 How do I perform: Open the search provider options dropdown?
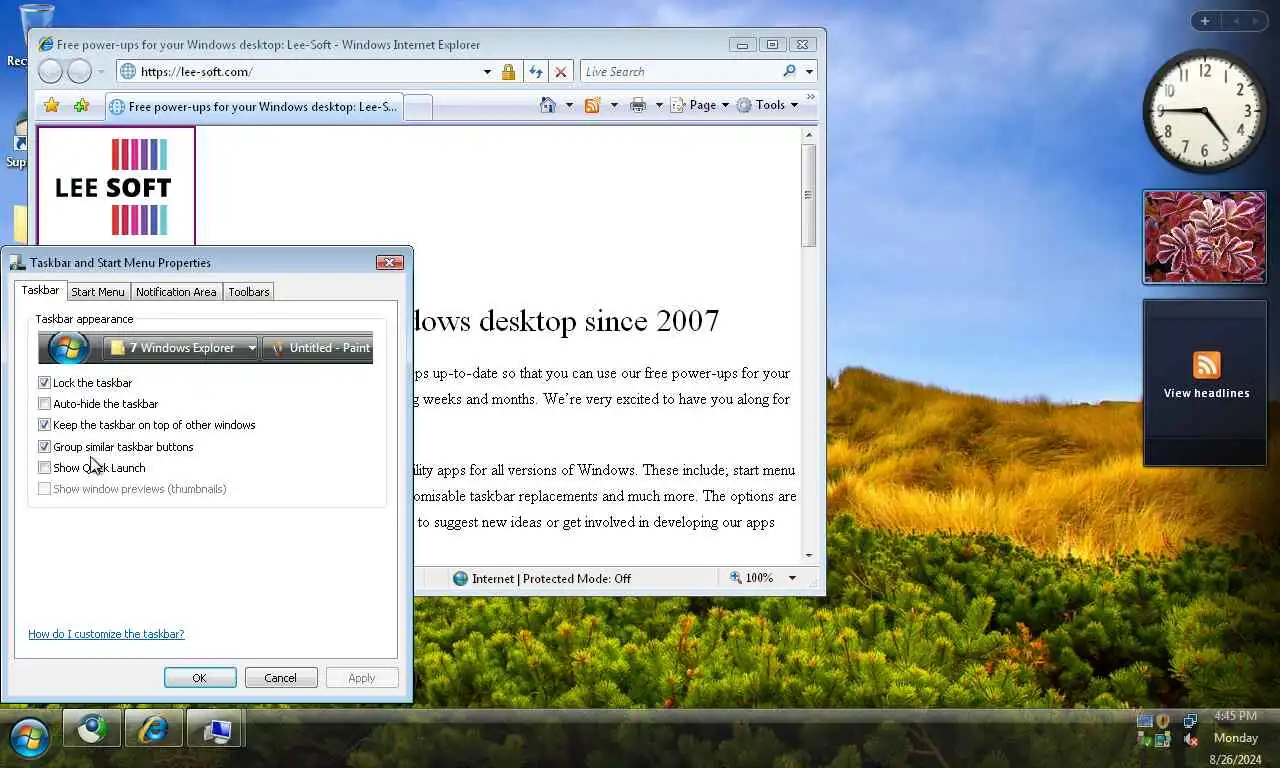click(x=809, y=72)
